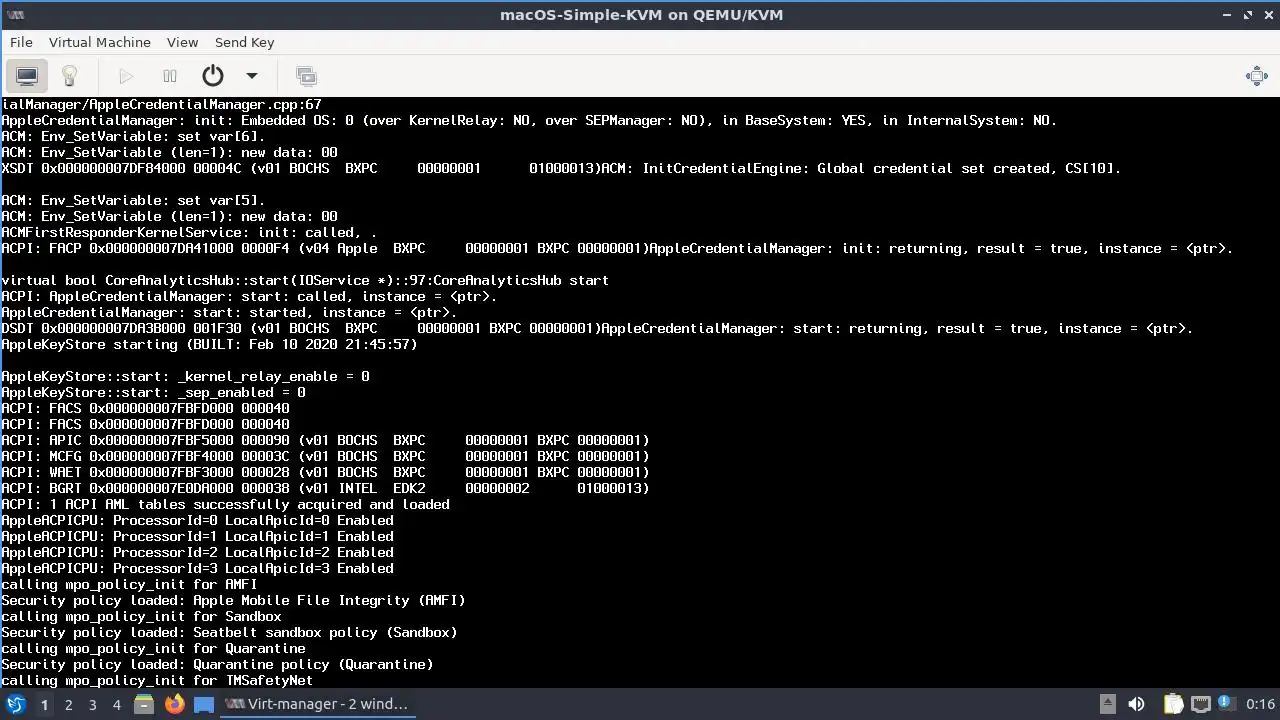The height and width of the screenshot is (720, 1280).
Task: Open the removable media tray icon
Action: coord(1107,704)
